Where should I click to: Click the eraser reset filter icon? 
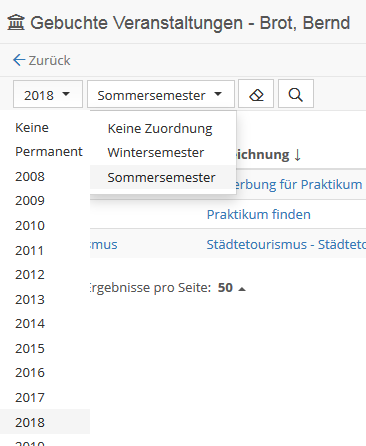coord(256,94)
